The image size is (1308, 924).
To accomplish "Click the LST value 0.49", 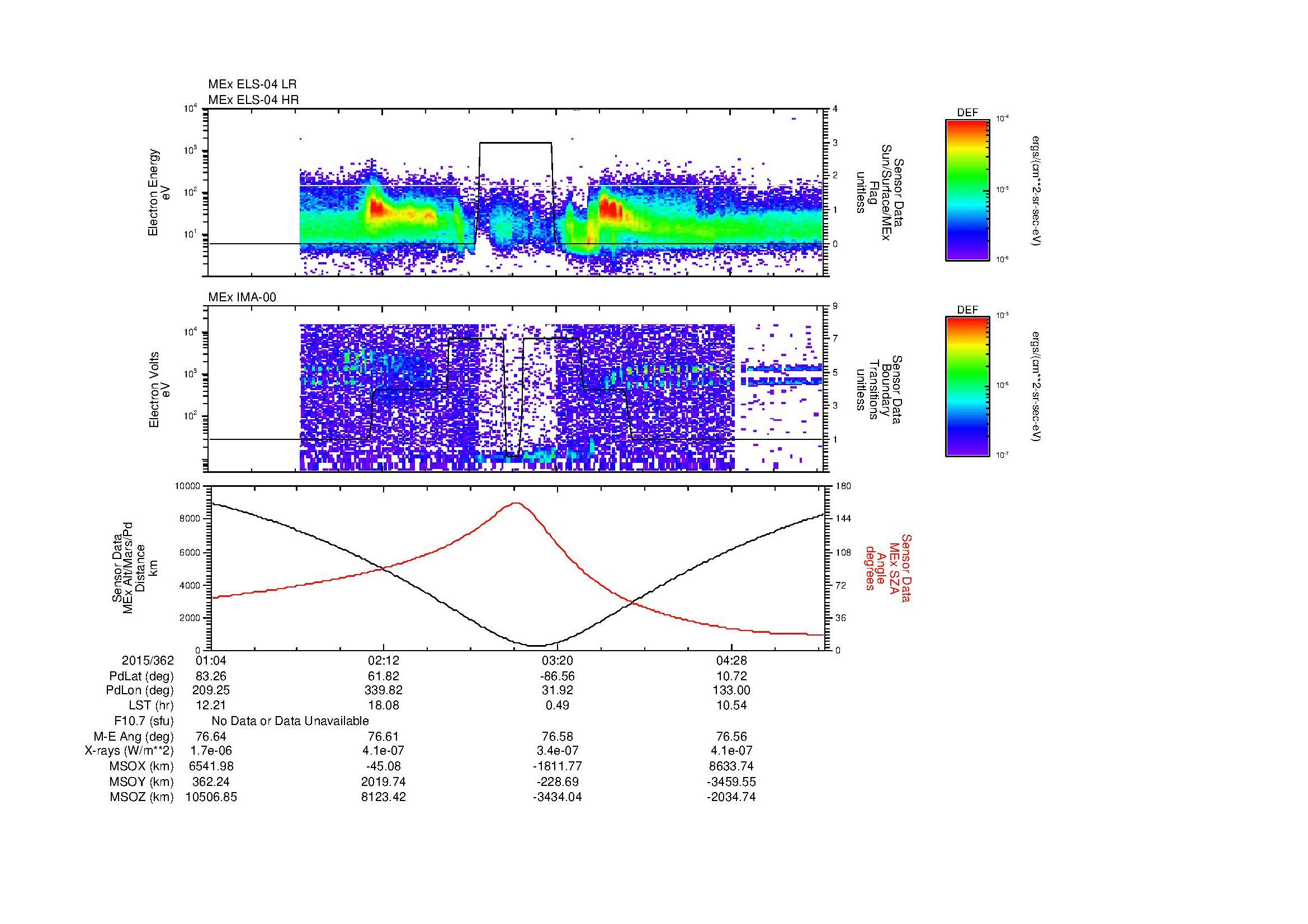I will (557, 705).
